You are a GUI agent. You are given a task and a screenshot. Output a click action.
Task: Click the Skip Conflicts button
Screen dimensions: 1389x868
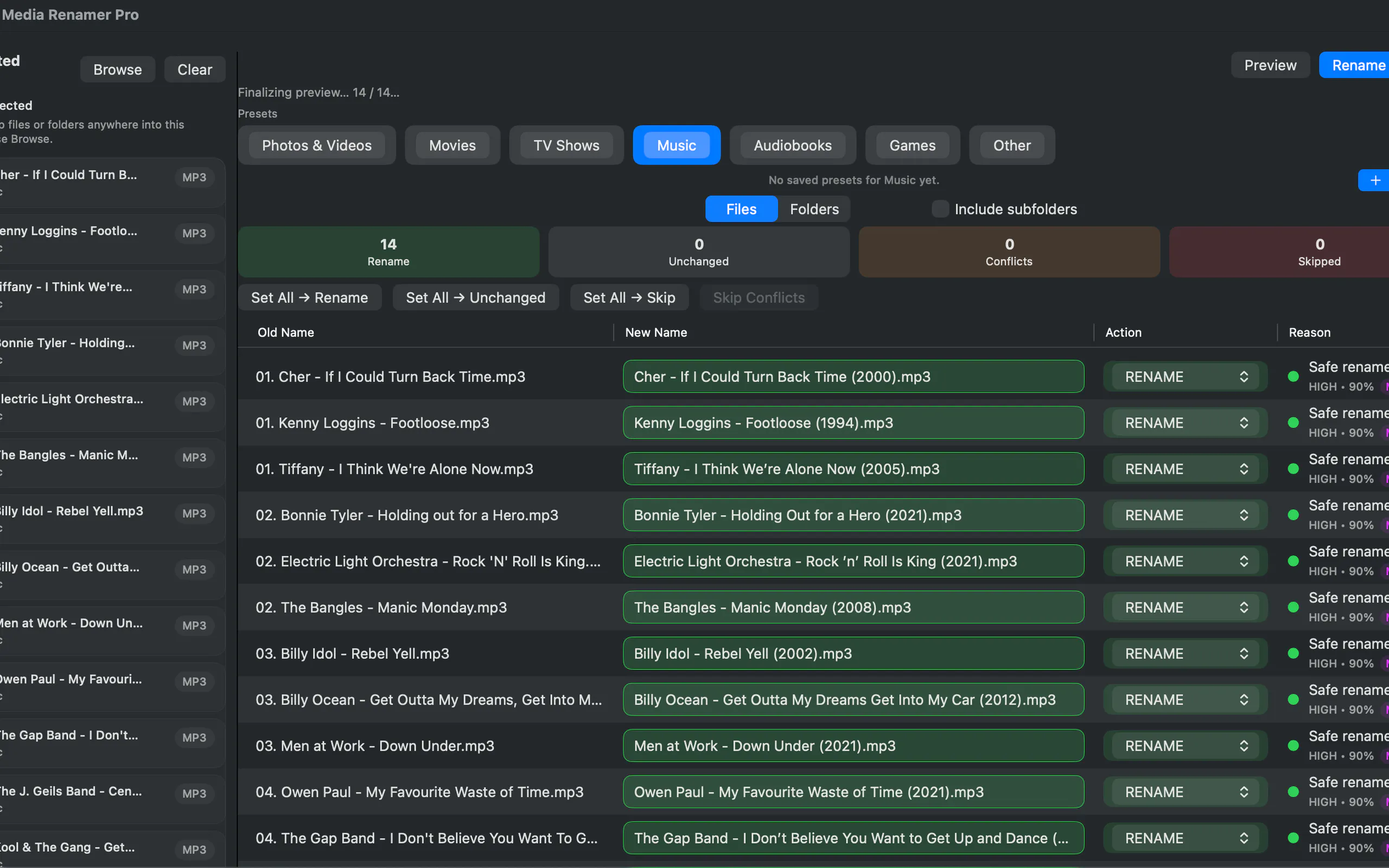click(x=759, y=297)
